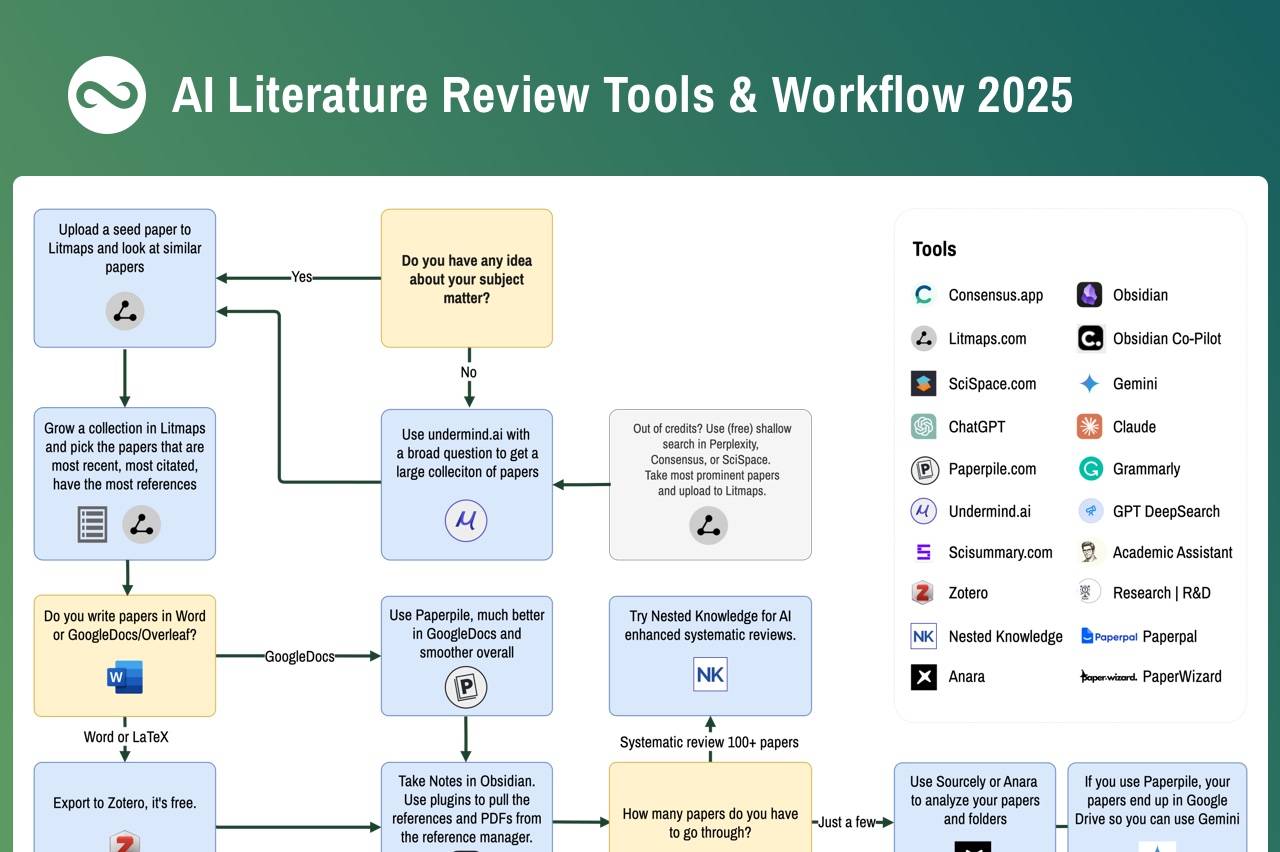Click the Litmaps icon in the seed paper box
The image size is (1280, 852).
click(125, 312)
